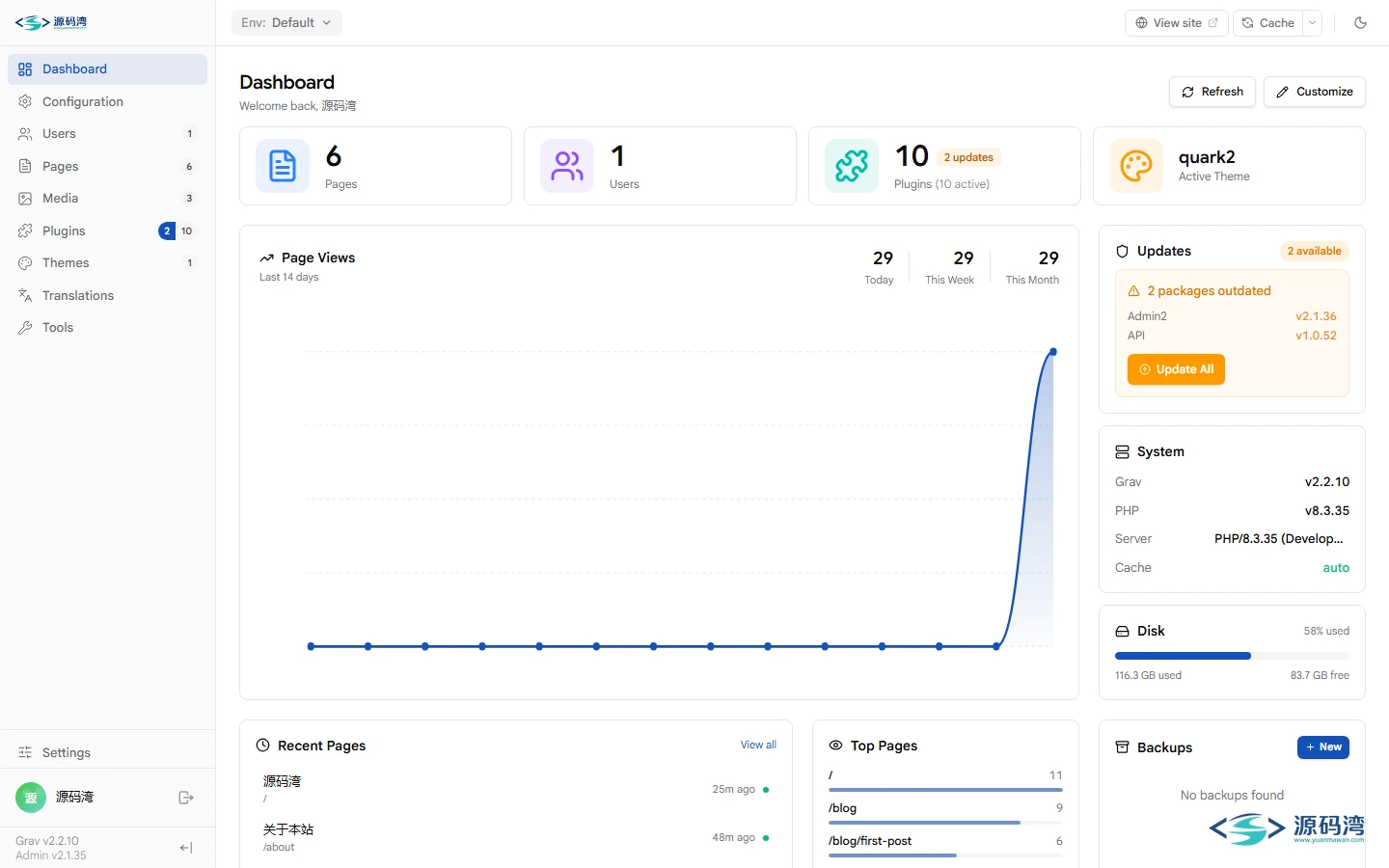This screenshot has width=1389, height=868.
Task: Click the site logo top left
Action: point(51,23)
